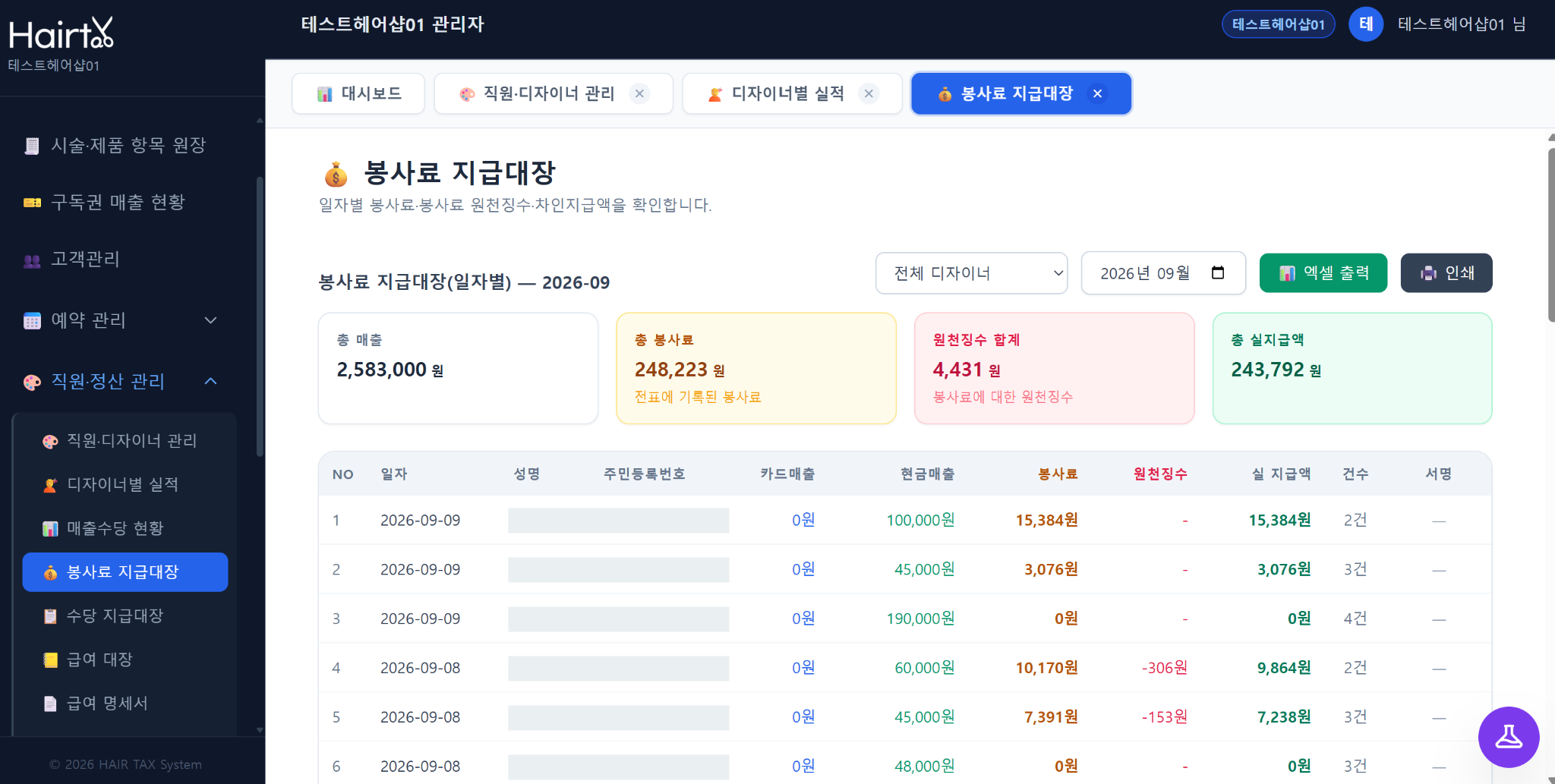This screenshot has height=784, width=1555.
Task: Click the 봉사료 column header
Action: pos(1058,474)
